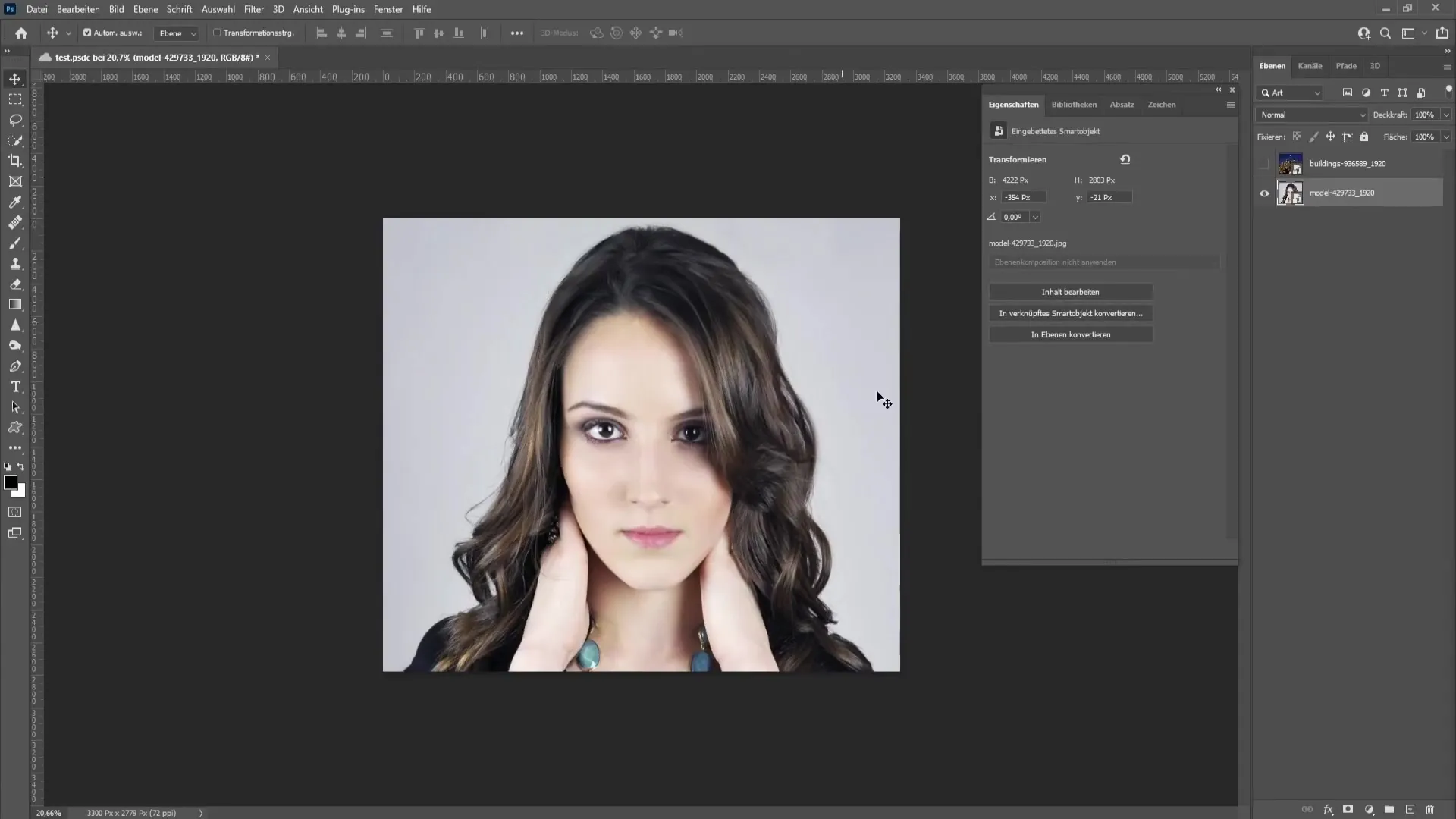Click the Healing Brush tool

point(15,222)
